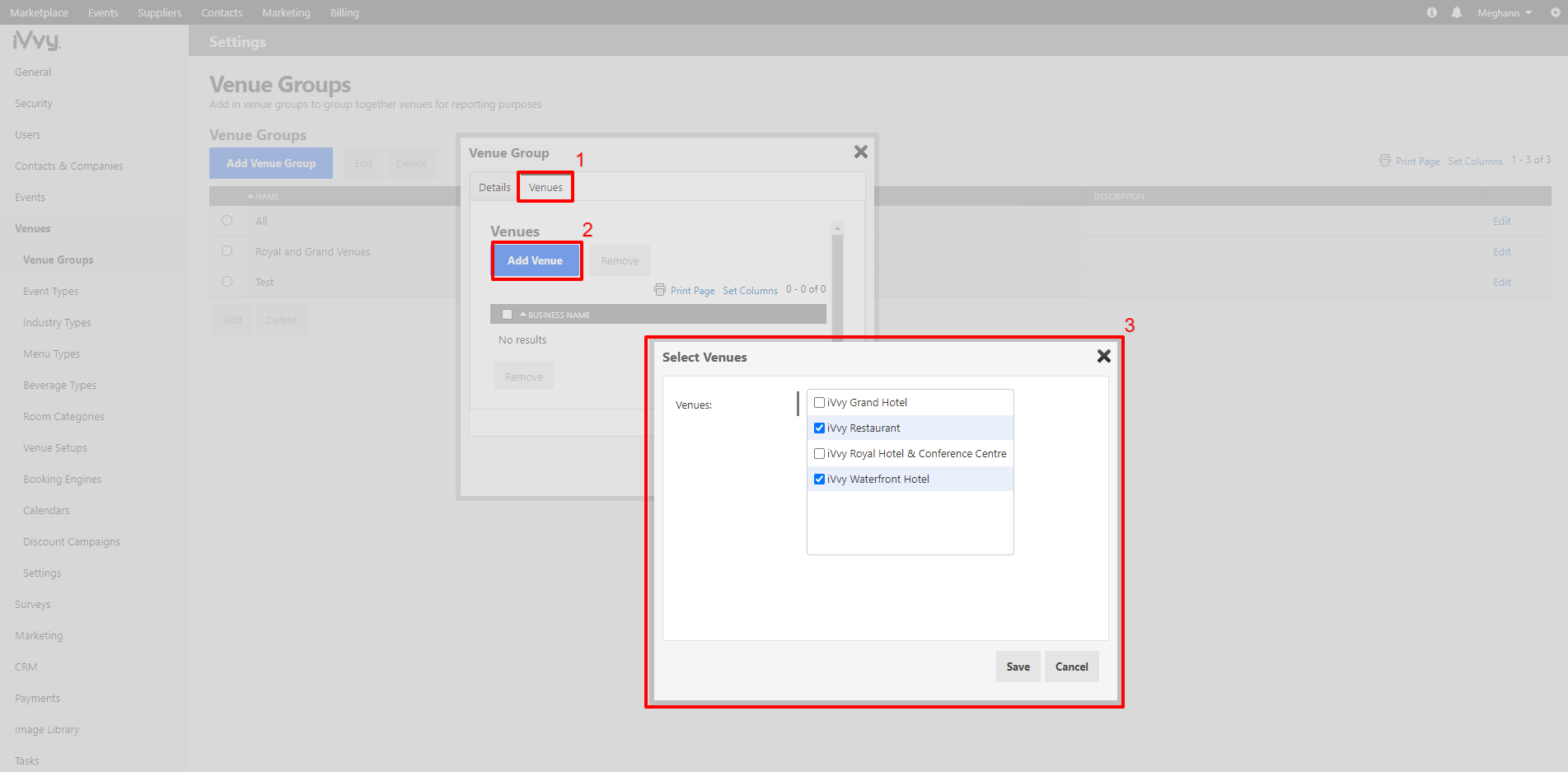Select Royal and Grand Venues radio button
This screenshot has height=772, width=1568.
227,250
